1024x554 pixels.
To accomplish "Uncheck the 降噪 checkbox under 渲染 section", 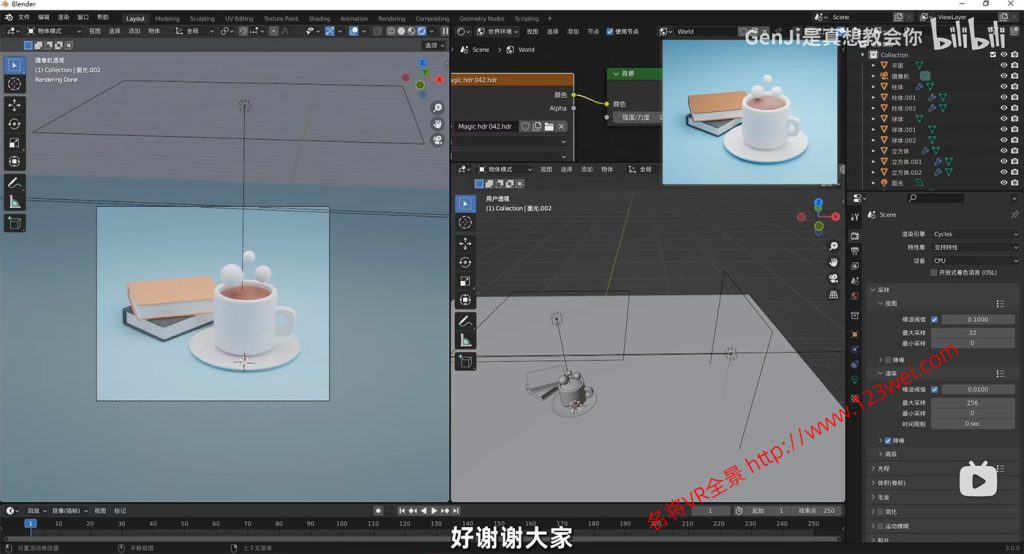I will pos(888,440).
